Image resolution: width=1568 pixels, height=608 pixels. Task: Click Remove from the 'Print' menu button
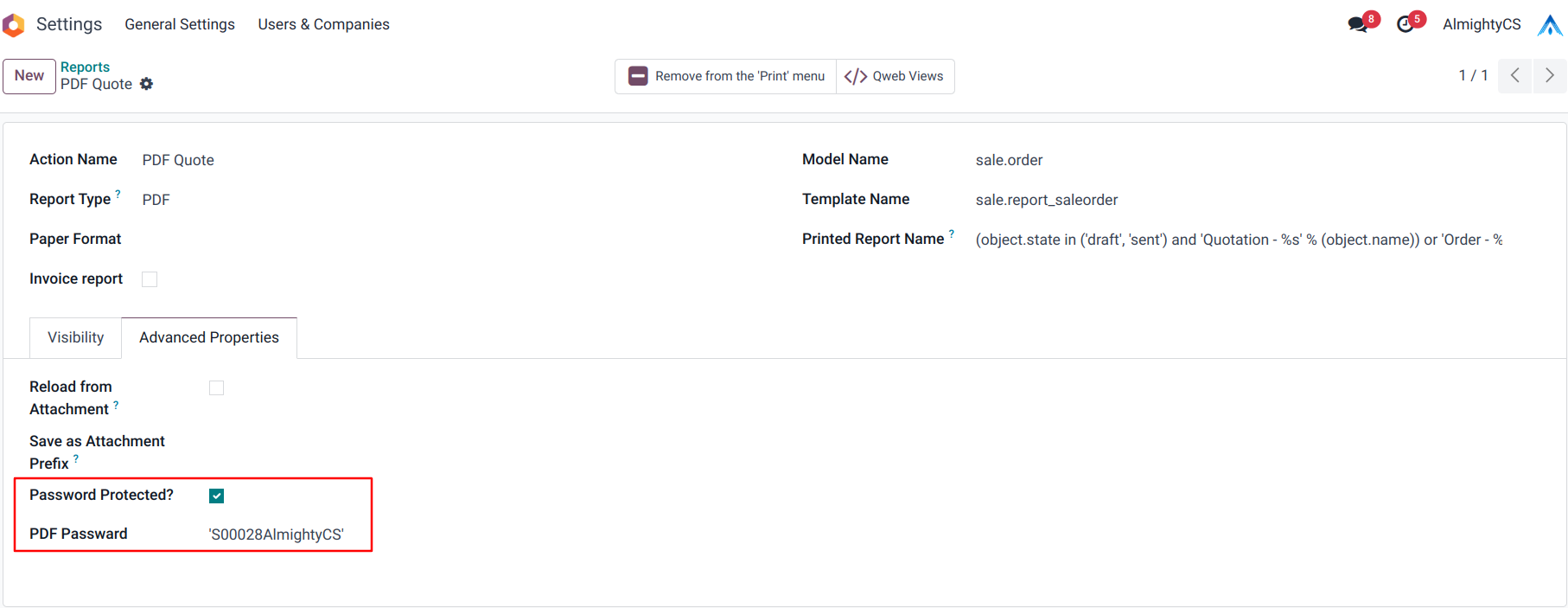(726, 76)
